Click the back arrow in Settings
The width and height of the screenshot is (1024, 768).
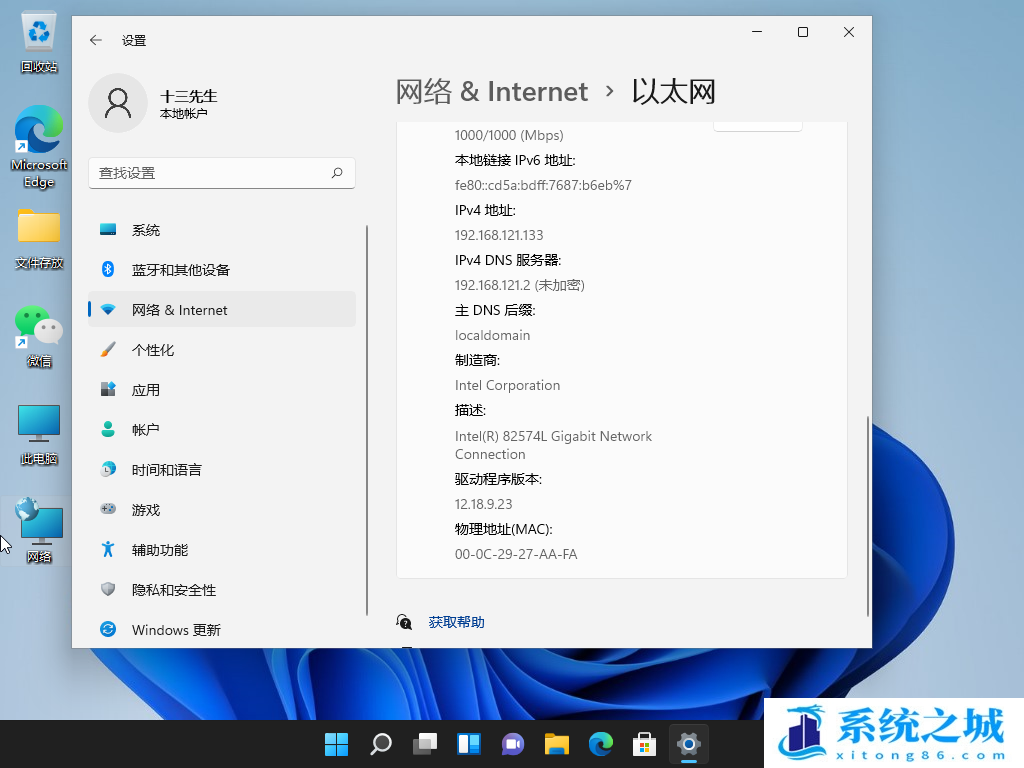tap(96, 40)
